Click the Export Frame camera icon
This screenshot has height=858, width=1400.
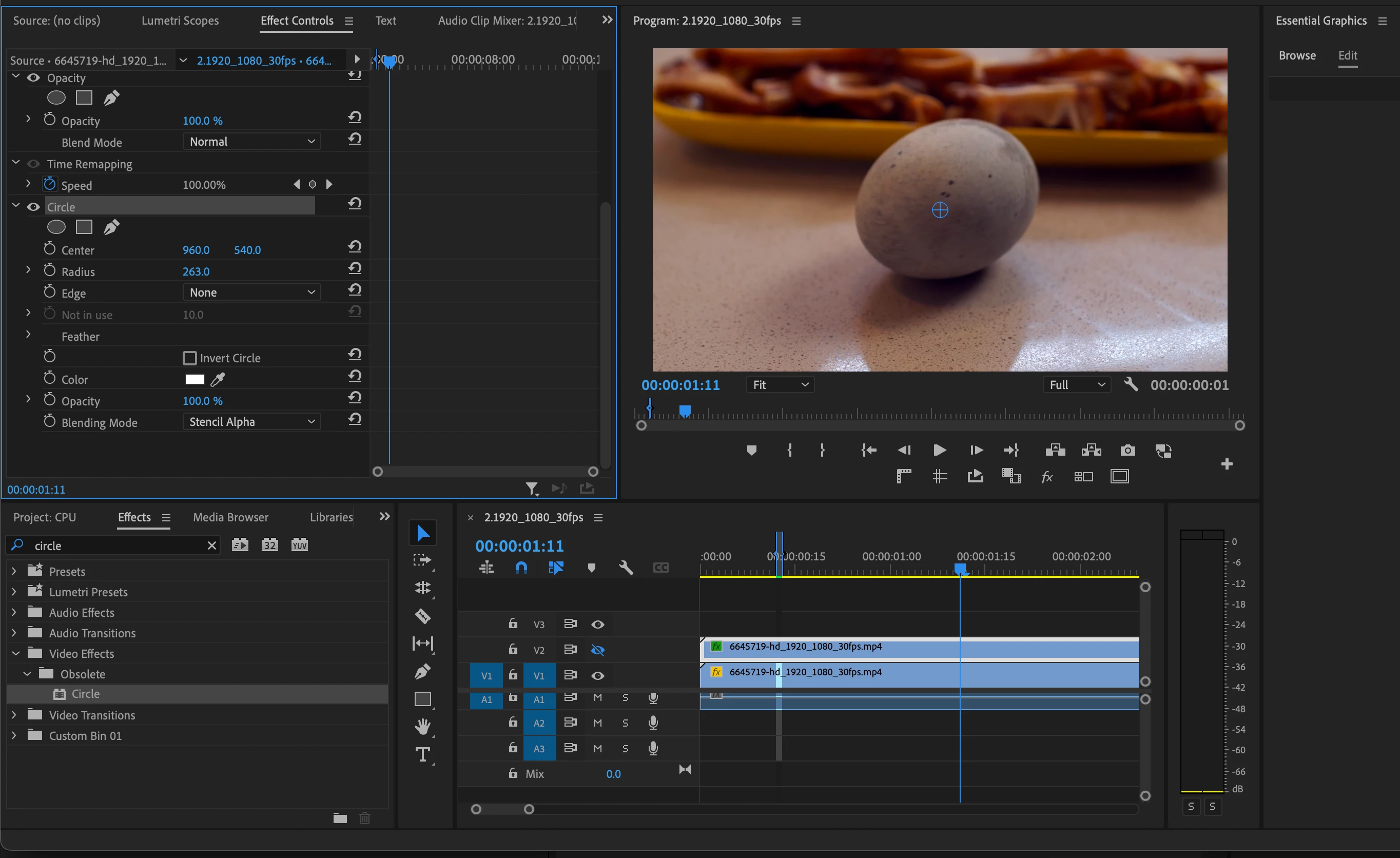(x=1127, y=451)
